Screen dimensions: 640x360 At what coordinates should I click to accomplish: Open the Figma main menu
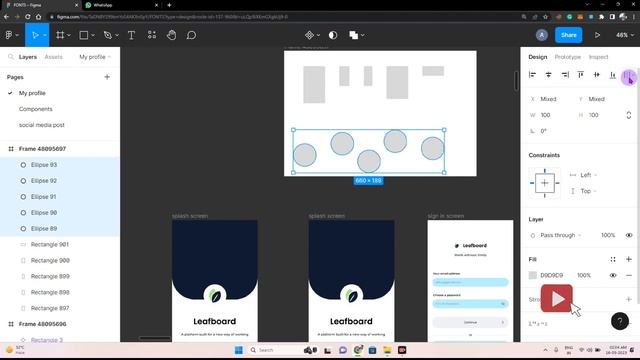click(x=9, y=35)
